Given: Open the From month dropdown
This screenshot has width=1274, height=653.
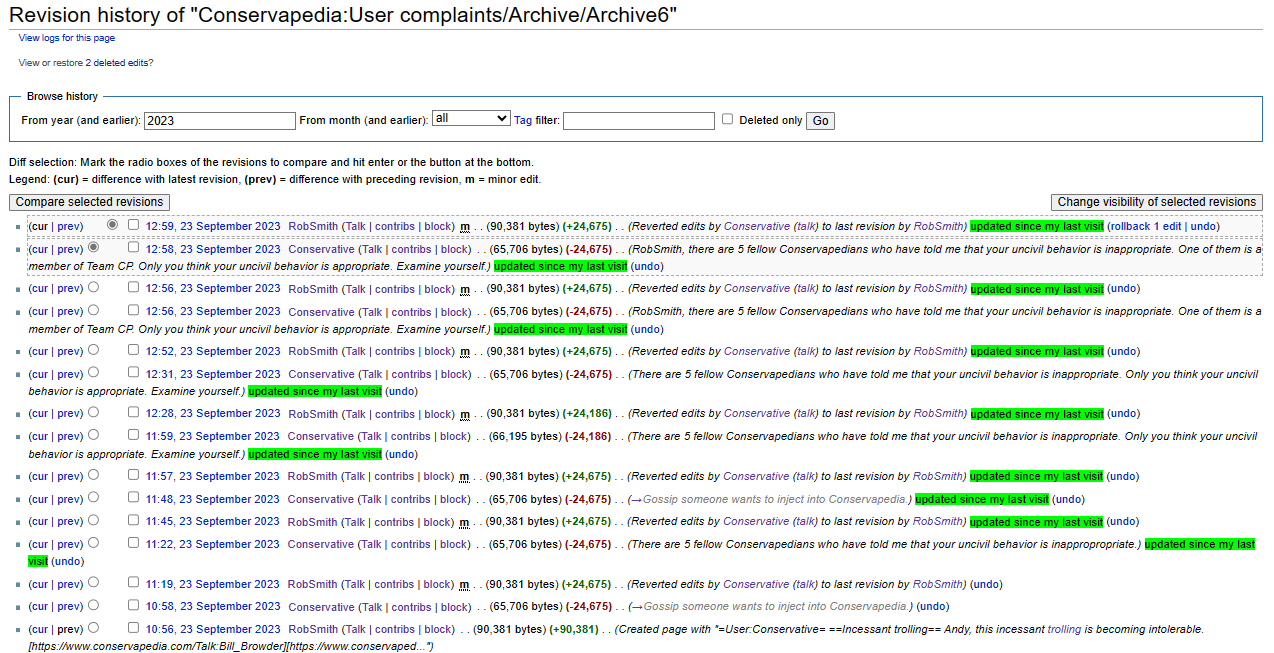Looking at the screenshot, I should click(x=471, y=118).
